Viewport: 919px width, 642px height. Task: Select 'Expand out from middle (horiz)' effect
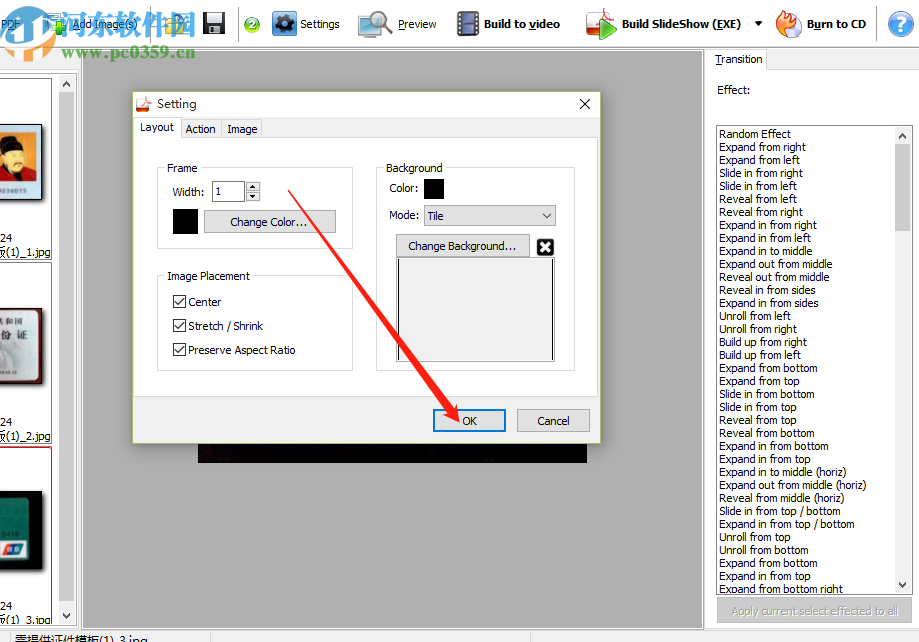coord(792,485)
